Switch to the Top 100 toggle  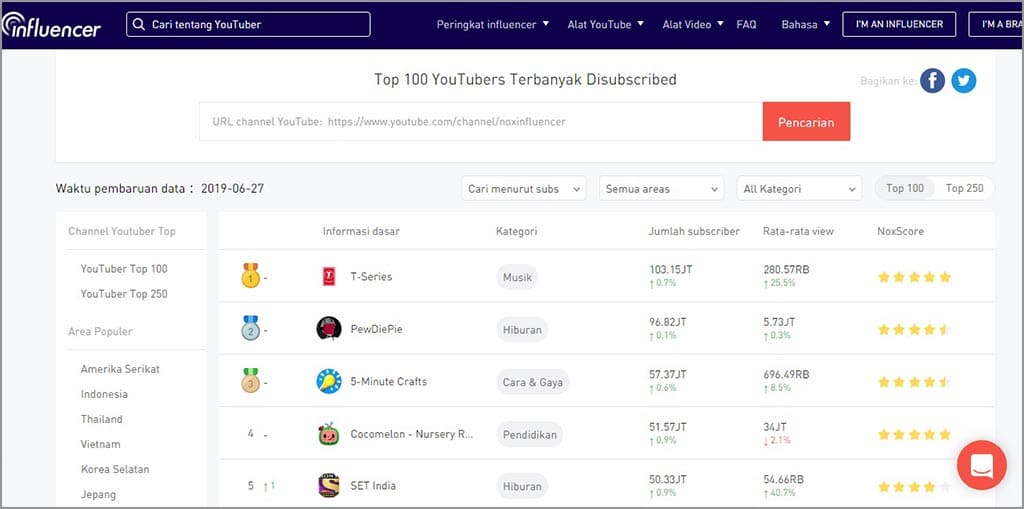pos(905,188)
